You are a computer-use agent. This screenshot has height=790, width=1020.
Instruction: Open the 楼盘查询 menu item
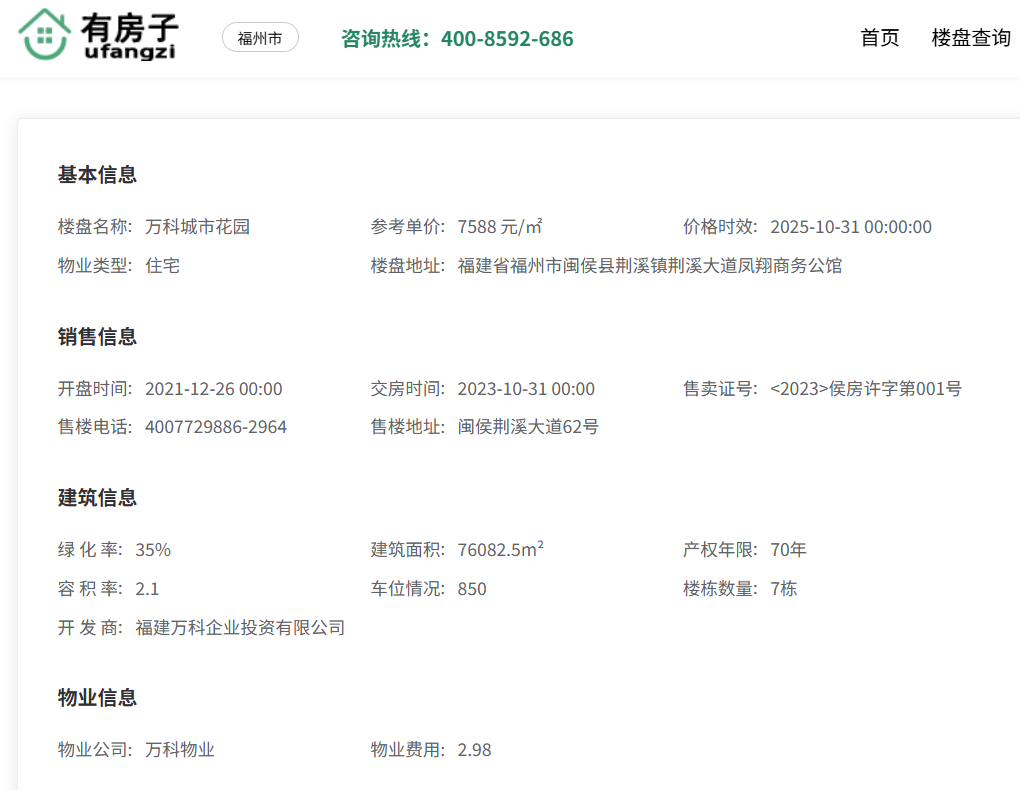[x=971, y=38]
